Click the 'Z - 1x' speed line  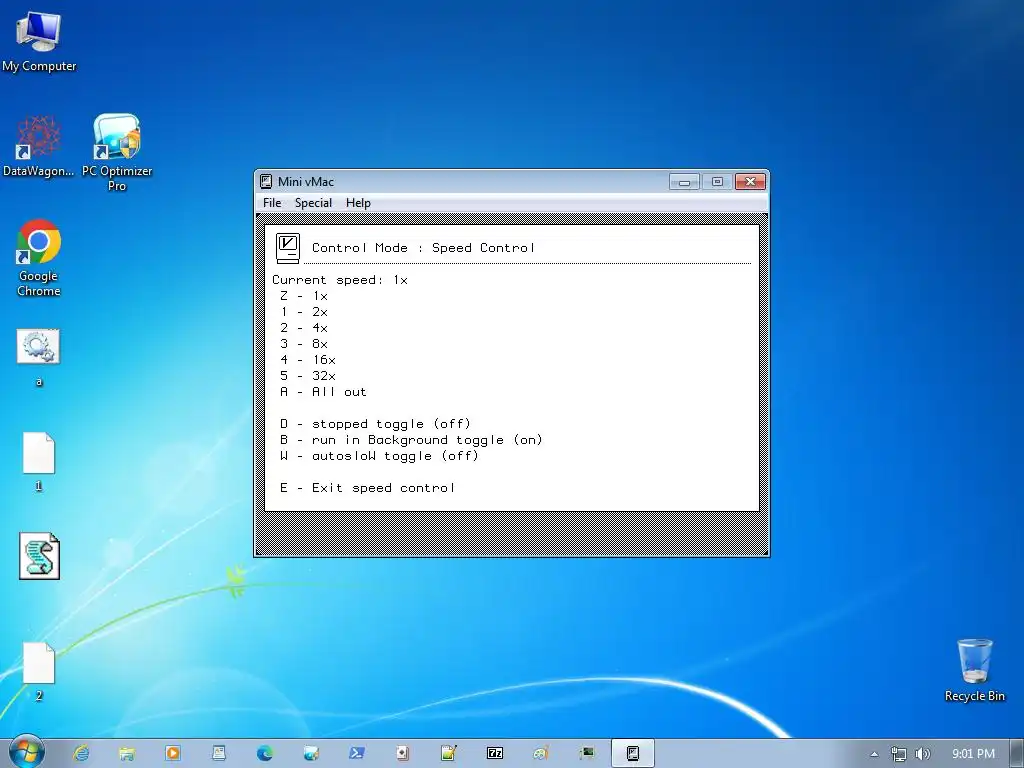click(x=304, y=296)
